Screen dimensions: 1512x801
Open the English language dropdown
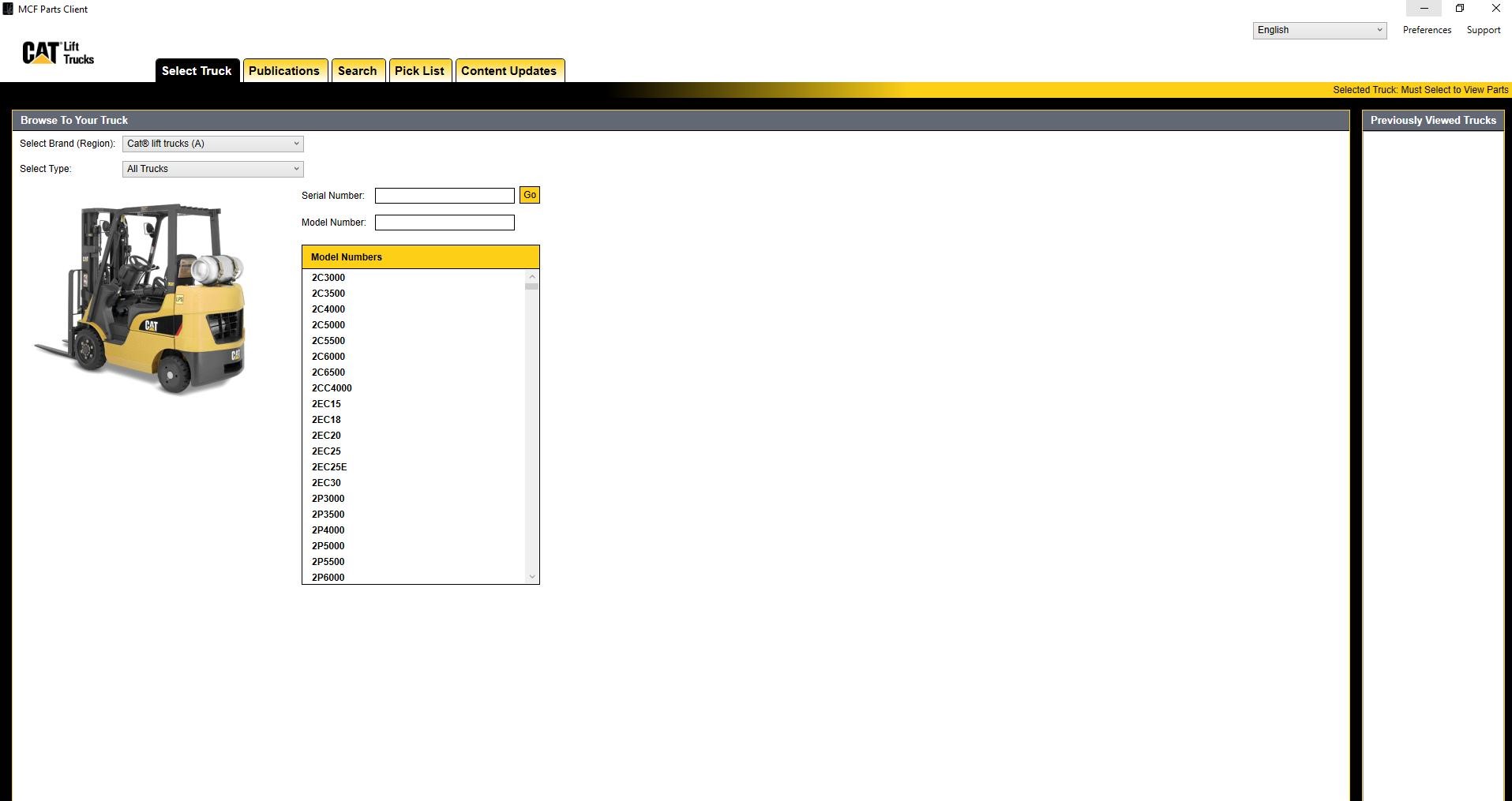(x=1319, y=30)
